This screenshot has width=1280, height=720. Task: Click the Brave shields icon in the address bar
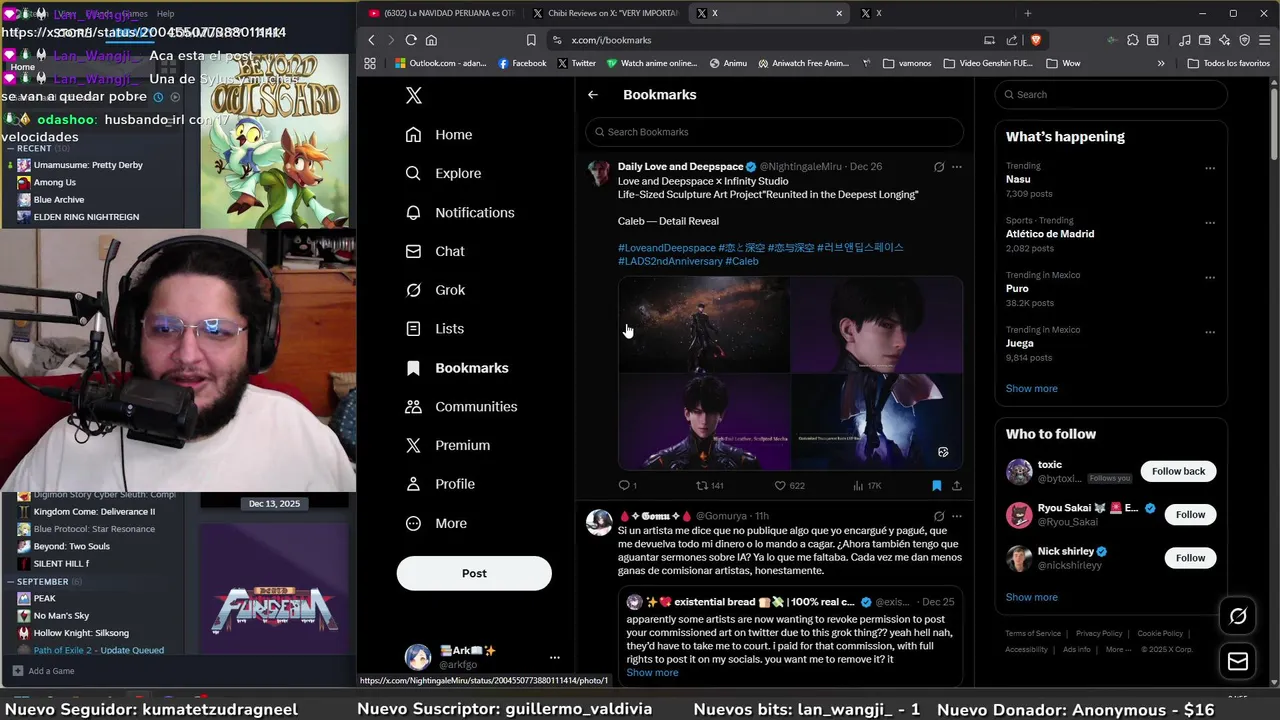click(x=1035, y=40)
